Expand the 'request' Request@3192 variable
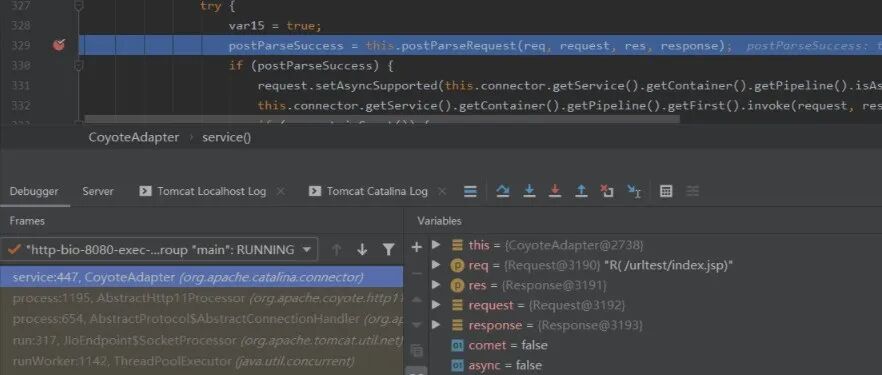882x375 pixels. 436,305
